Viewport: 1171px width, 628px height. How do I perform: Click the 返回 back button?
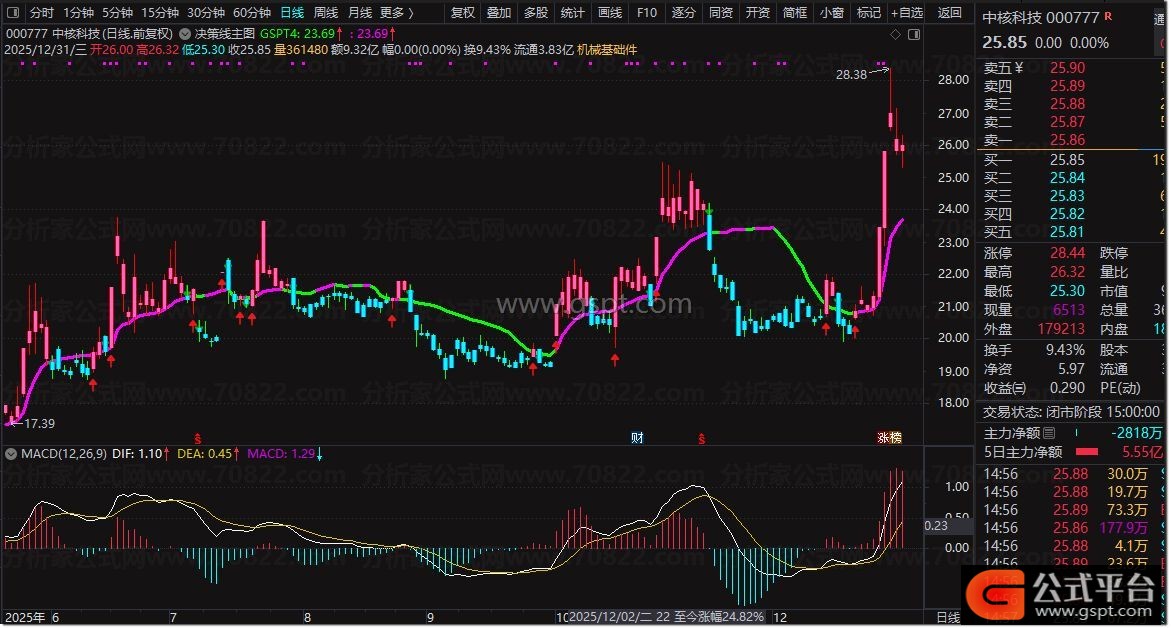coord(950,13)
